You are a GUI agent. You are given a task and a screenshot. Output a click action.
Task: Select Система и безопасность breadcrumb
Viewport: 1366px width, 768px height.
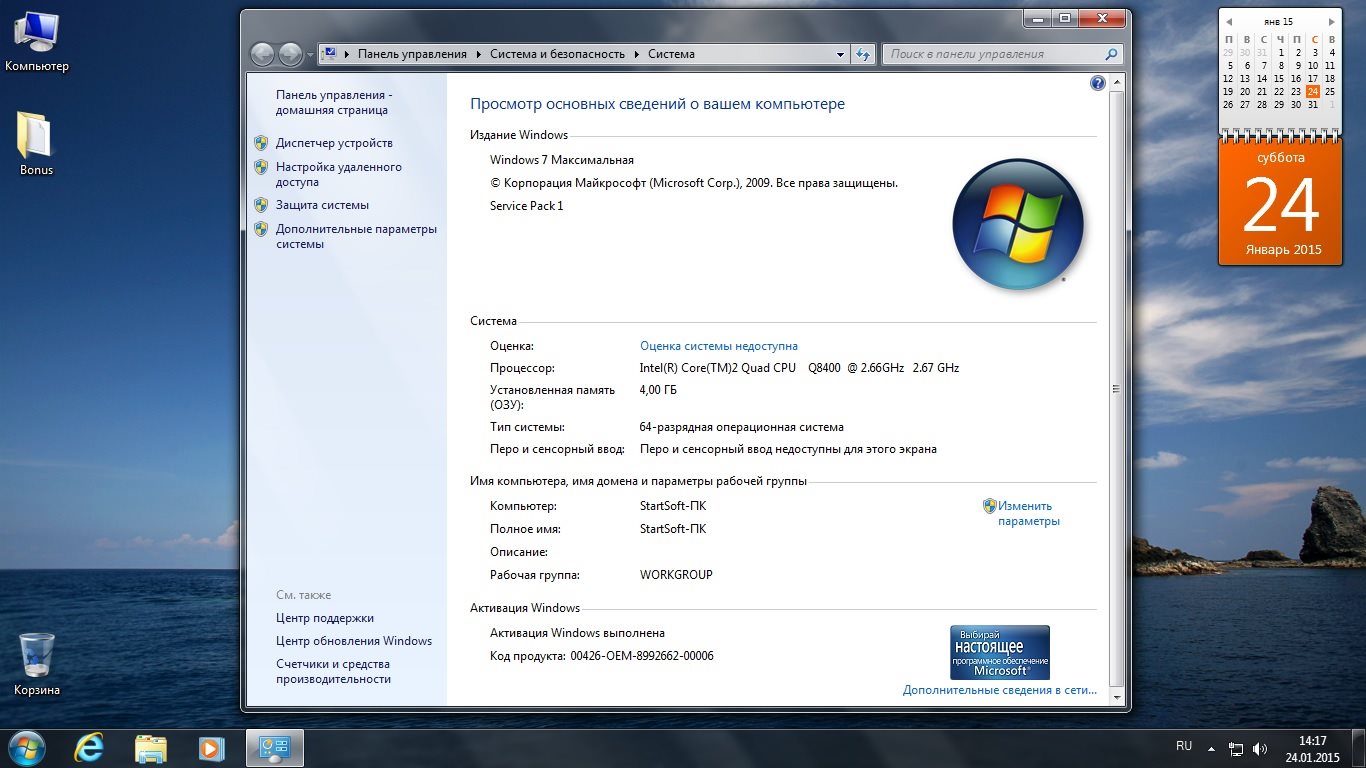[557, 54]
